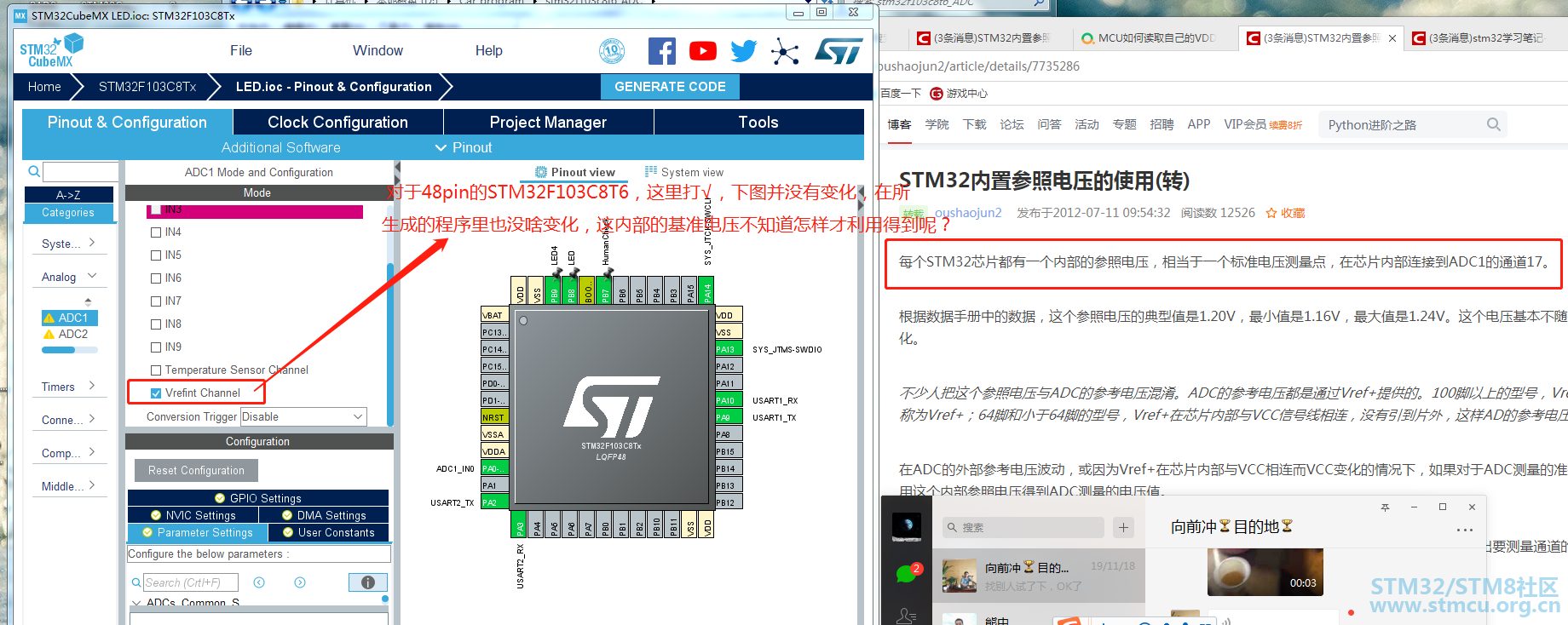This screenshot has height=625, width=1568.
Task: Go to next parameter search result
Action: point(300,582)
